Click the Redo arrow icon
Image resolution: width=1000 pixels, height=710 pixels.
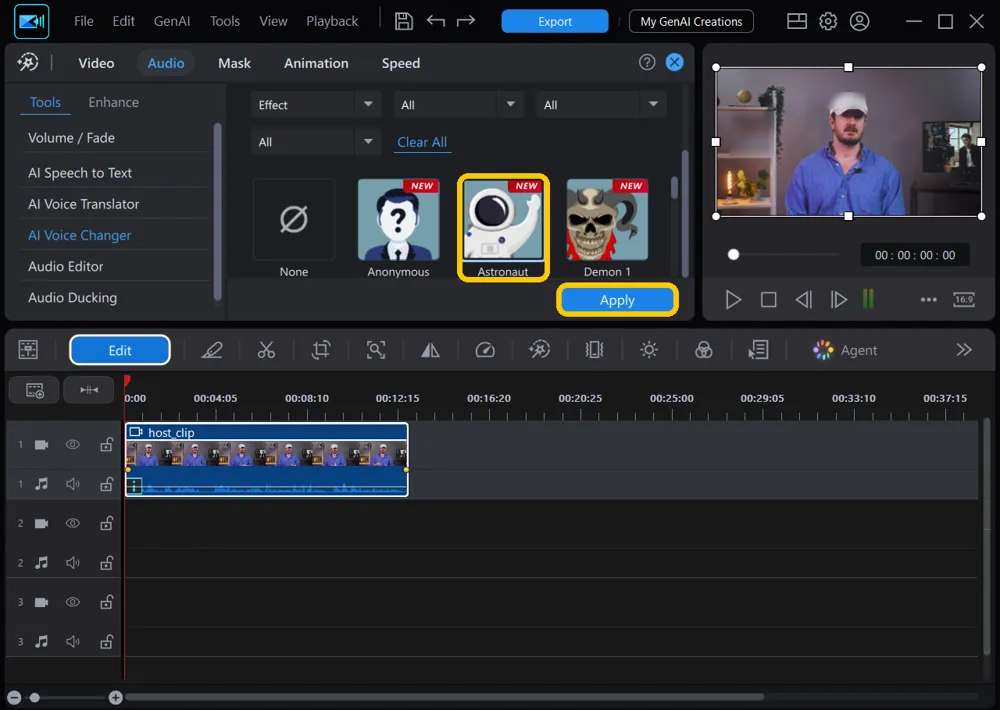pos(466,21)
